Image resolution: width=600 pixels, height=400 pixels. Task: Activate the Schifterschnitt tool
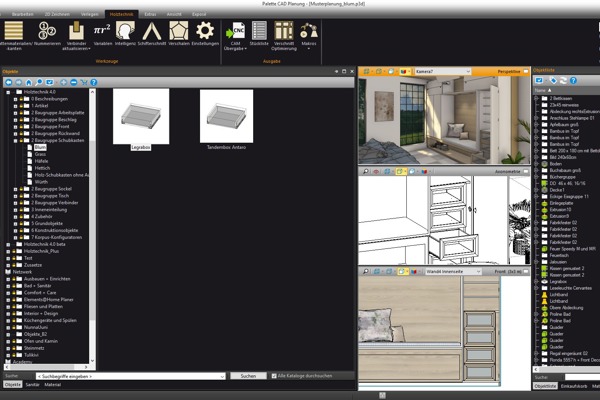[x=153, y=31]
